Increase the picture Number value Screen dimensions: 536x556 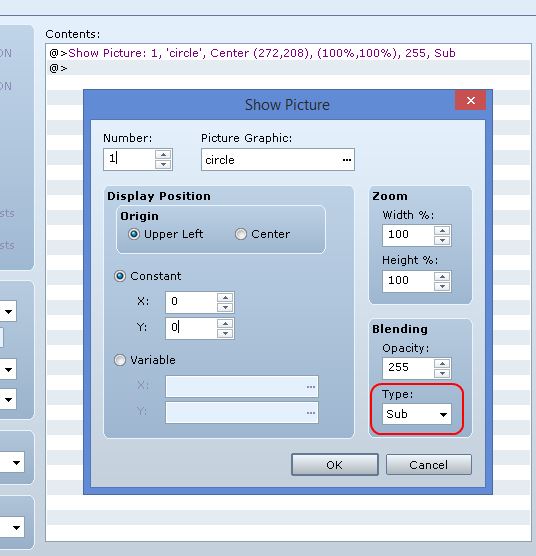[163, 155]
